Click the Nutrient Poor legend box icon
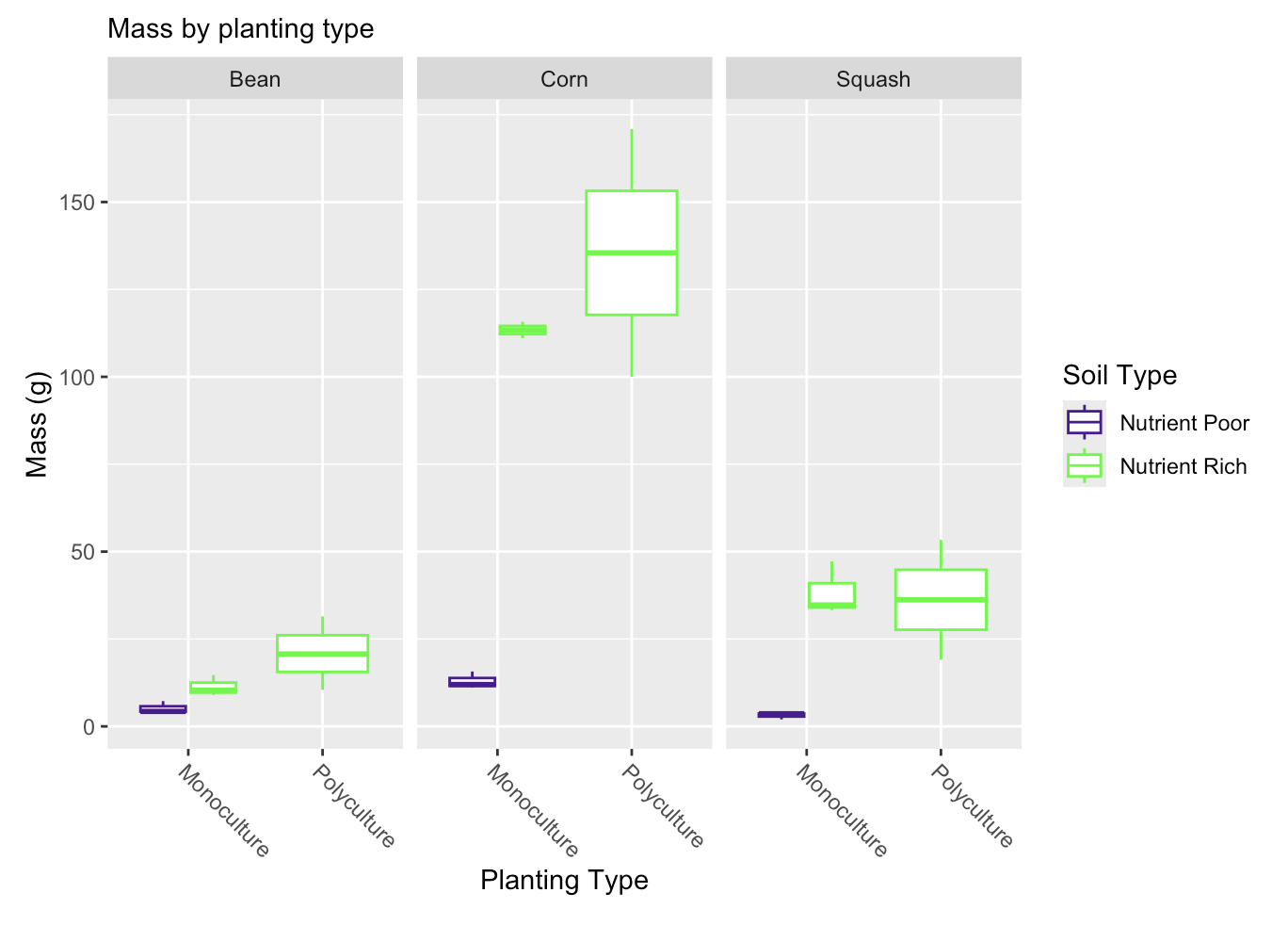The width and height of the screenshot is (1288, 925). point(1084,422)
